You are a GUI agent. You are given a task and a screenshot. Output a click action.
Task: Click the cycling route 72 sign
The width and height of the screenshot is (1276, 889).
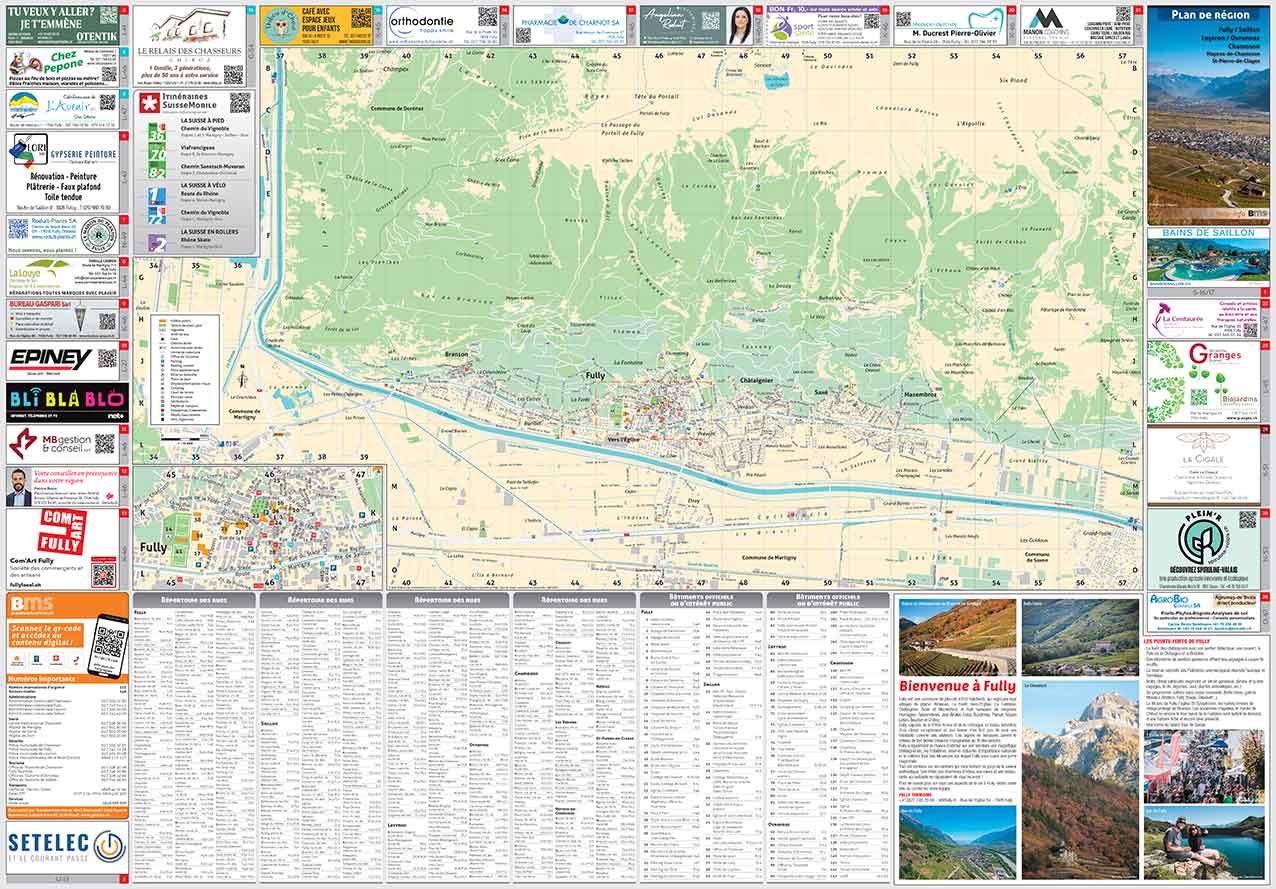(x=157, y=216)
